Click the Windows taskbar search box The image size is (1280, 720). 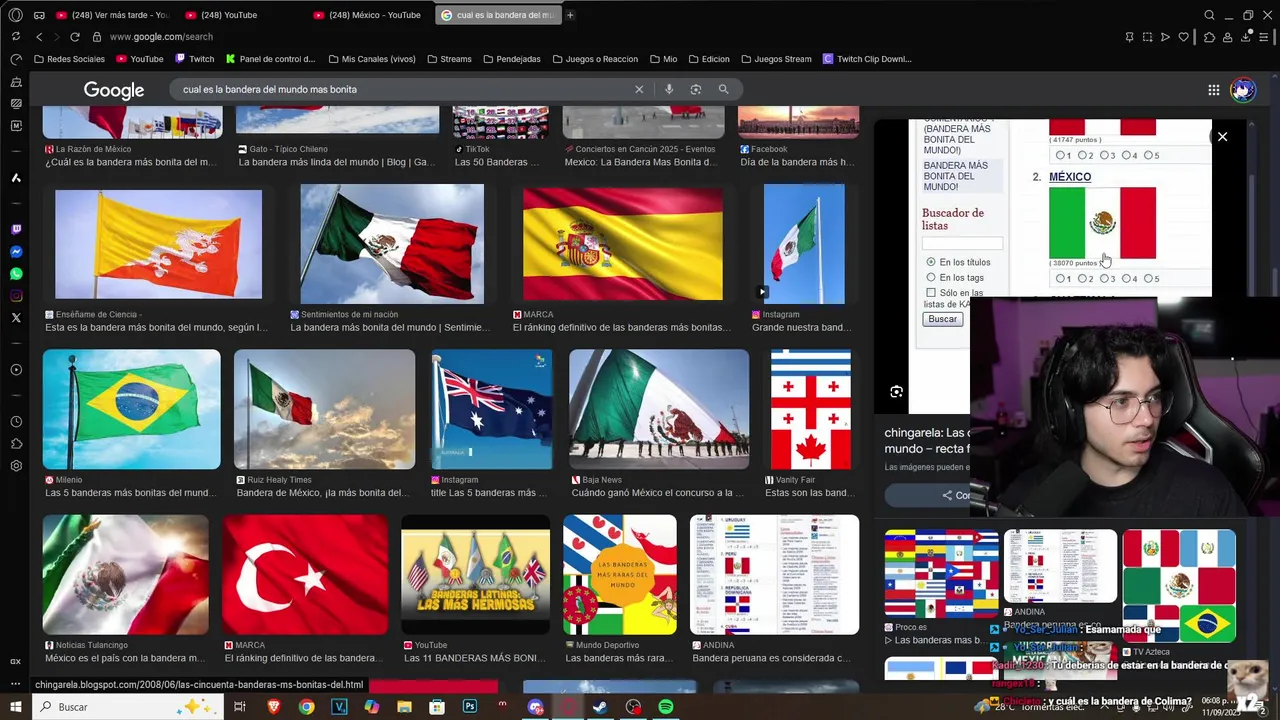130,707
